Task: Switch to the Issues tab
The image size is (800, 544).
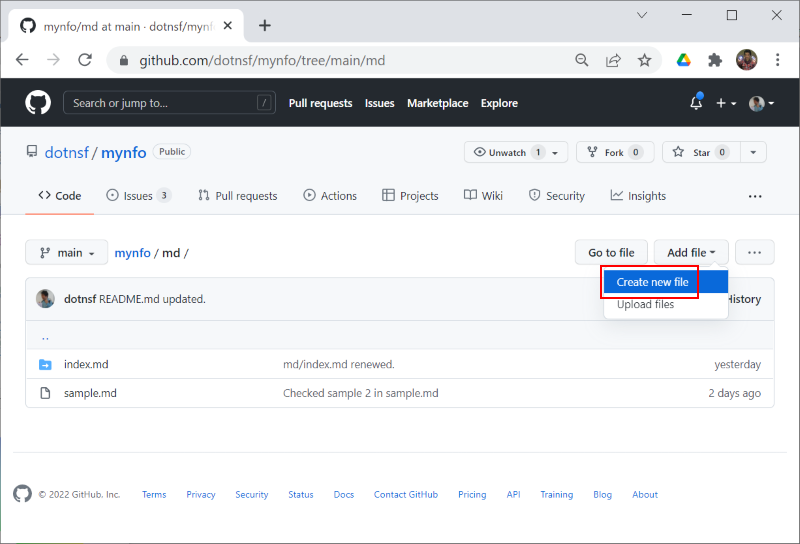Action: 139,195
